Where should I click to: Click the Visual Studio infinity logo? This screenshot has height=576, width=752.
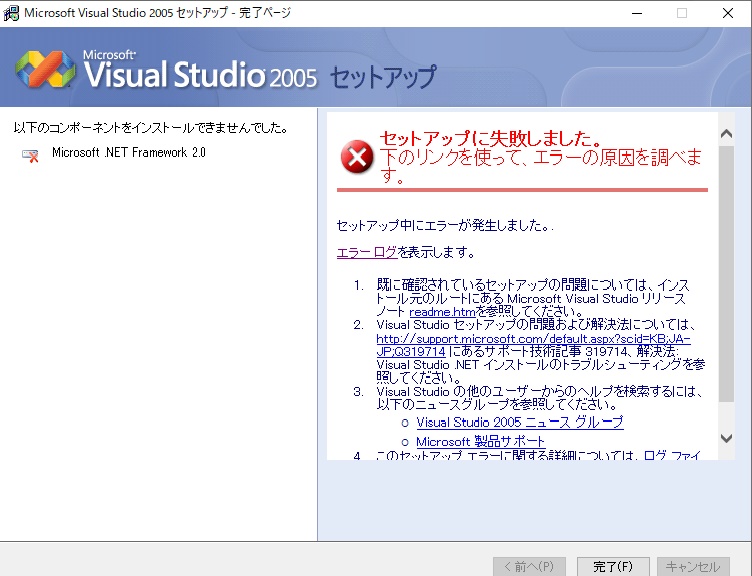pos(46,69)
